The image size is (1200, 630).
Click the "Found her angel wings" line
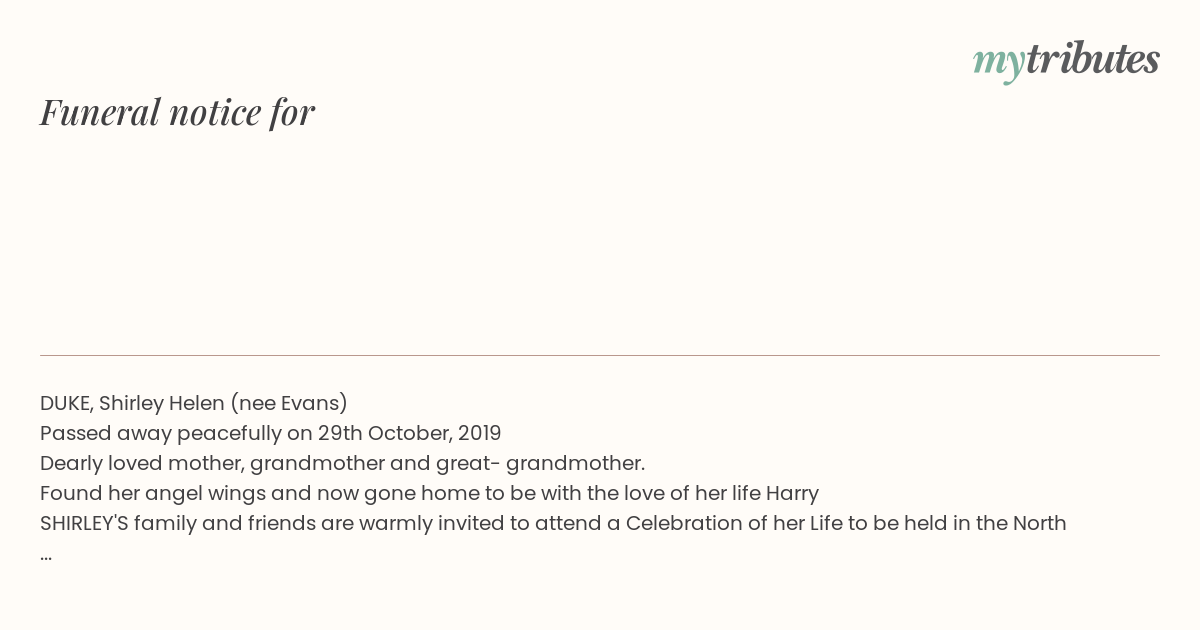[429, 493]
